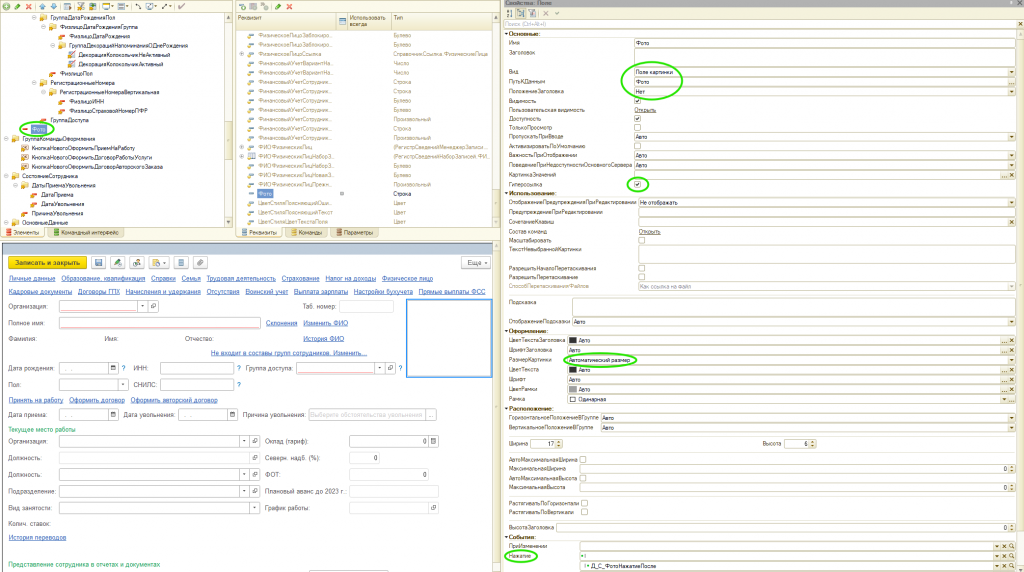This screenshot has height=572, width=1024.
Task: Click Полное имя input field
Action: coord(159,323)
